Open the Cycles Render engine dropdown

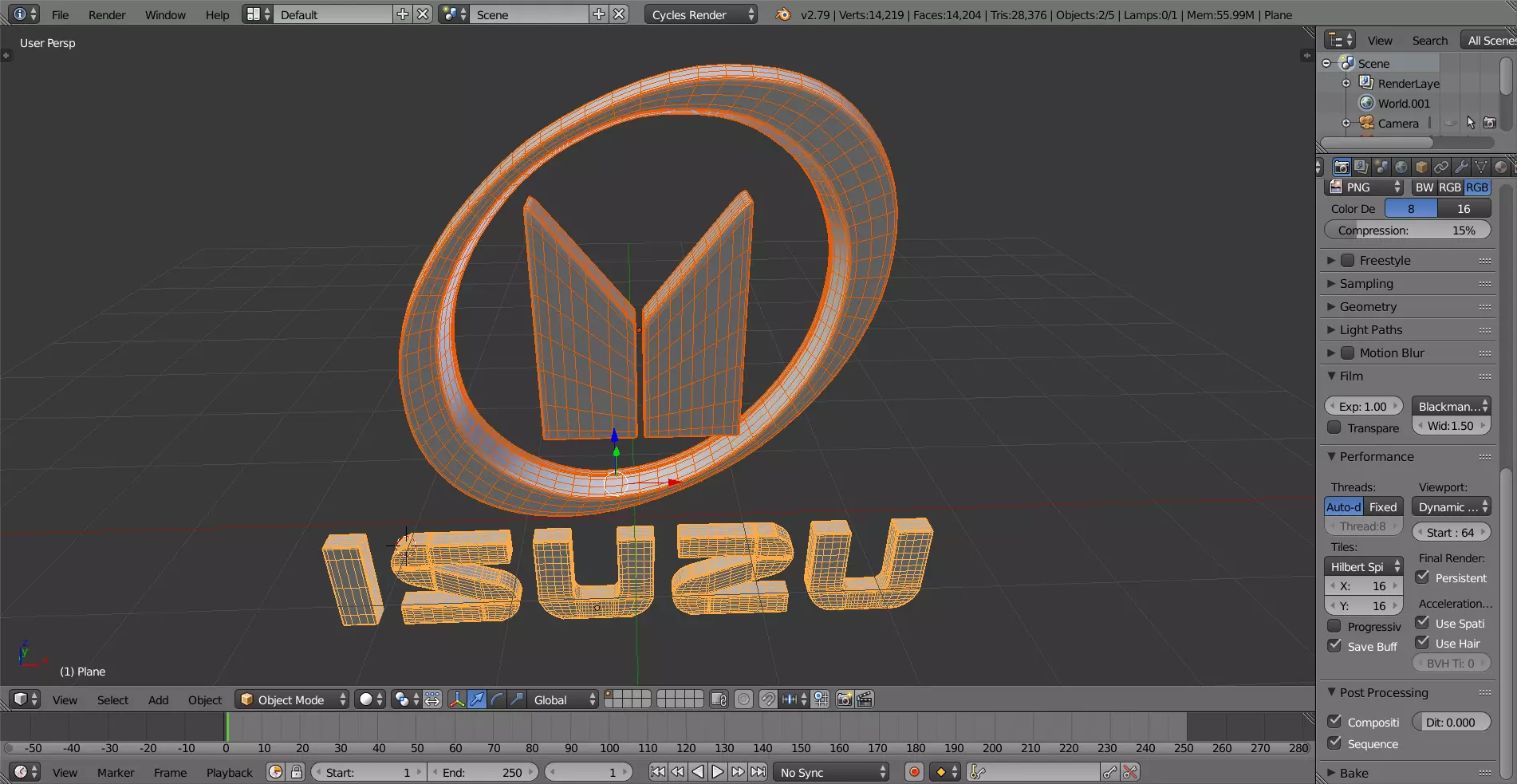tap(700, 14)
